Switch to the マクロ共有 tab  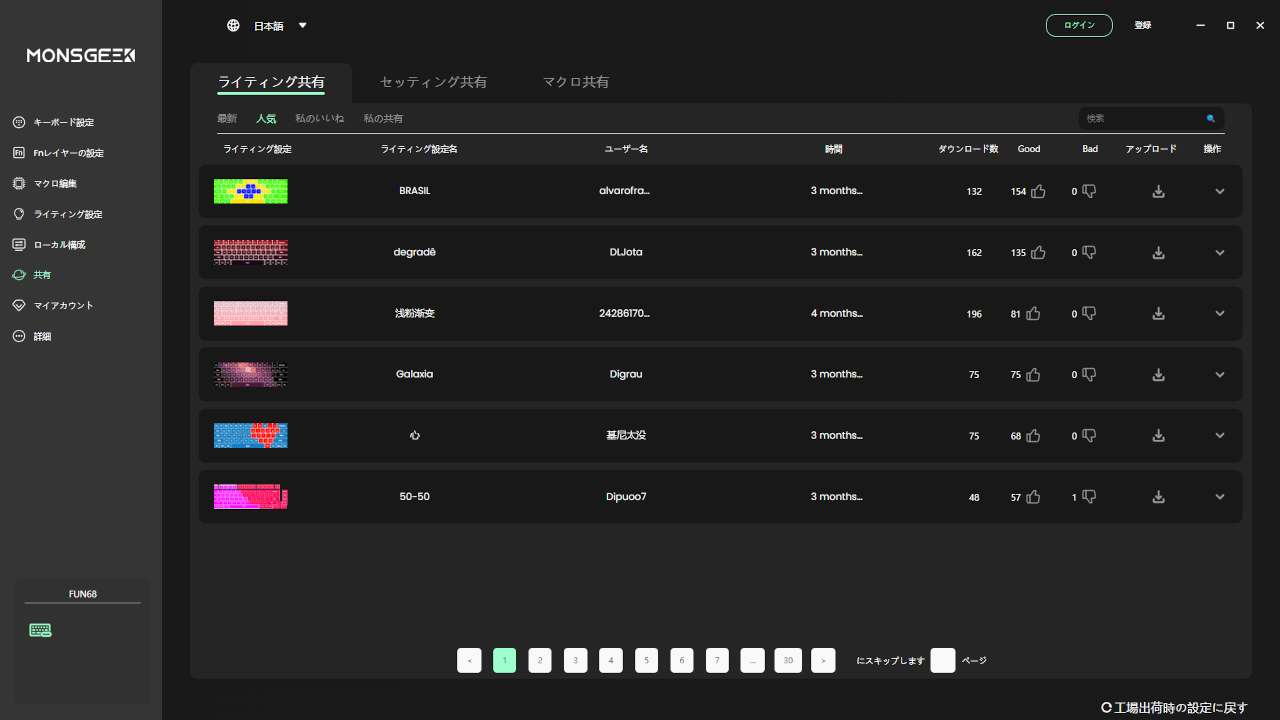pos(575,82)
